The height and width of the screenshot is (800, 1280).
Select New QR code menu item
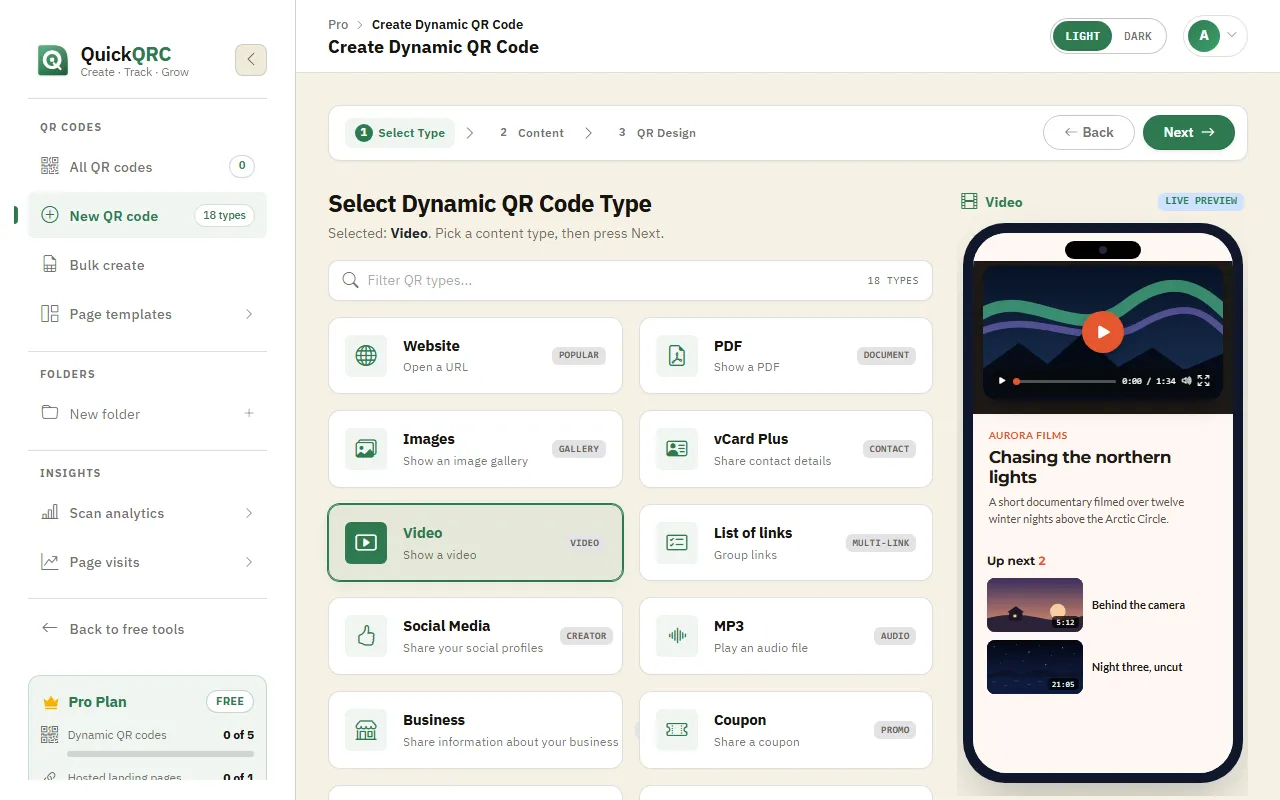[147, 215]
